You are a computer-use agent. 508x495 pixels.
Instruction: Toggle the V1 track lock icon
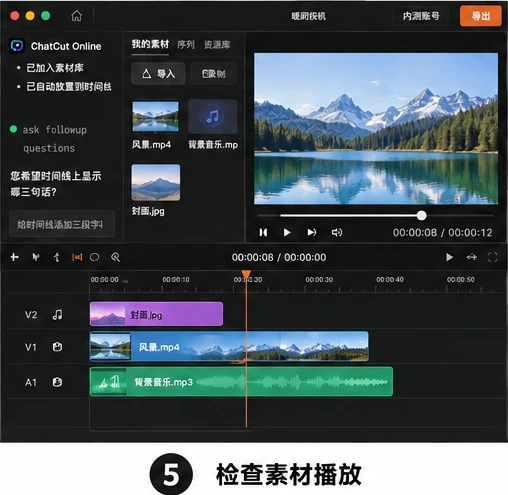pyautogui.click(x=57, y=347)
